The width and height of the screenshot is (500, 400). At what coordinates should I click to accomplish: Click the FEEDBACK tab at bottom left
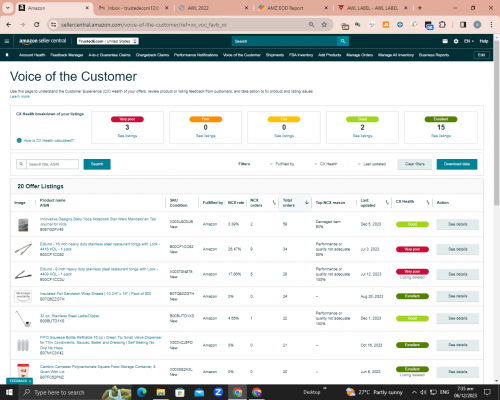point(20,381)
